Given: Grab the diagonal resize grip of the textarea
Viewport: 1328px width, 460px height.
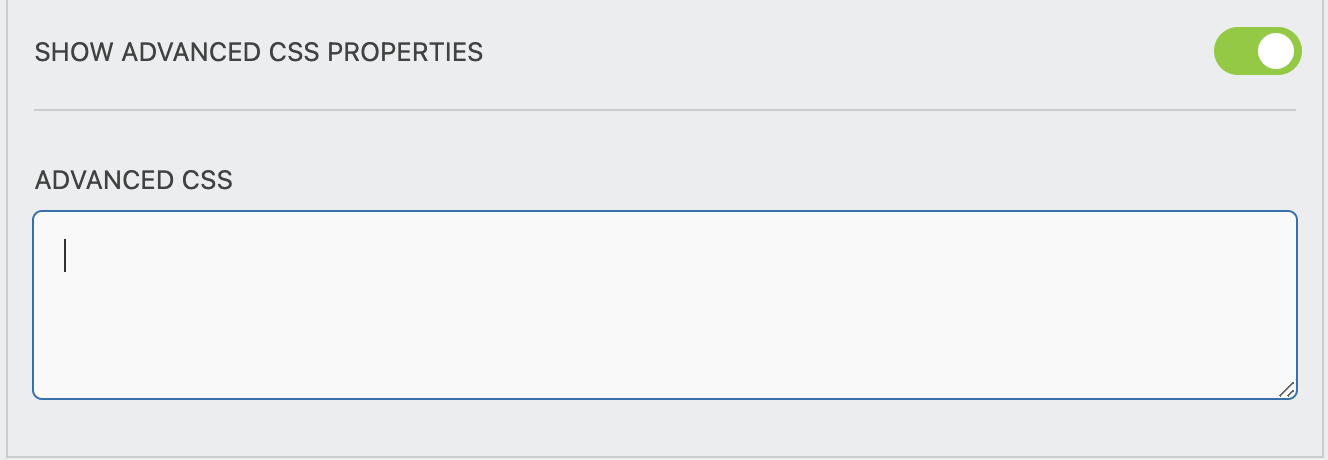Looking at the screenshot, I should [1287, 389].
